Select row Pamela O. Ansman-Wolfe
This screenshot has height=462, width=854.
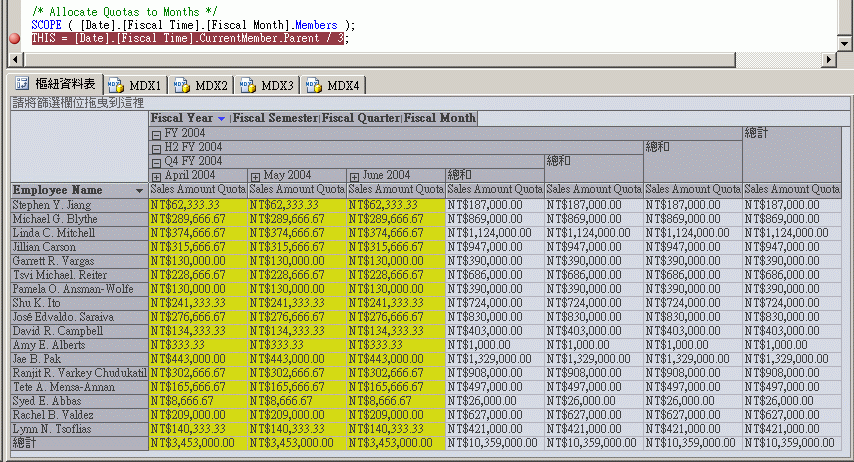(80, 289)
